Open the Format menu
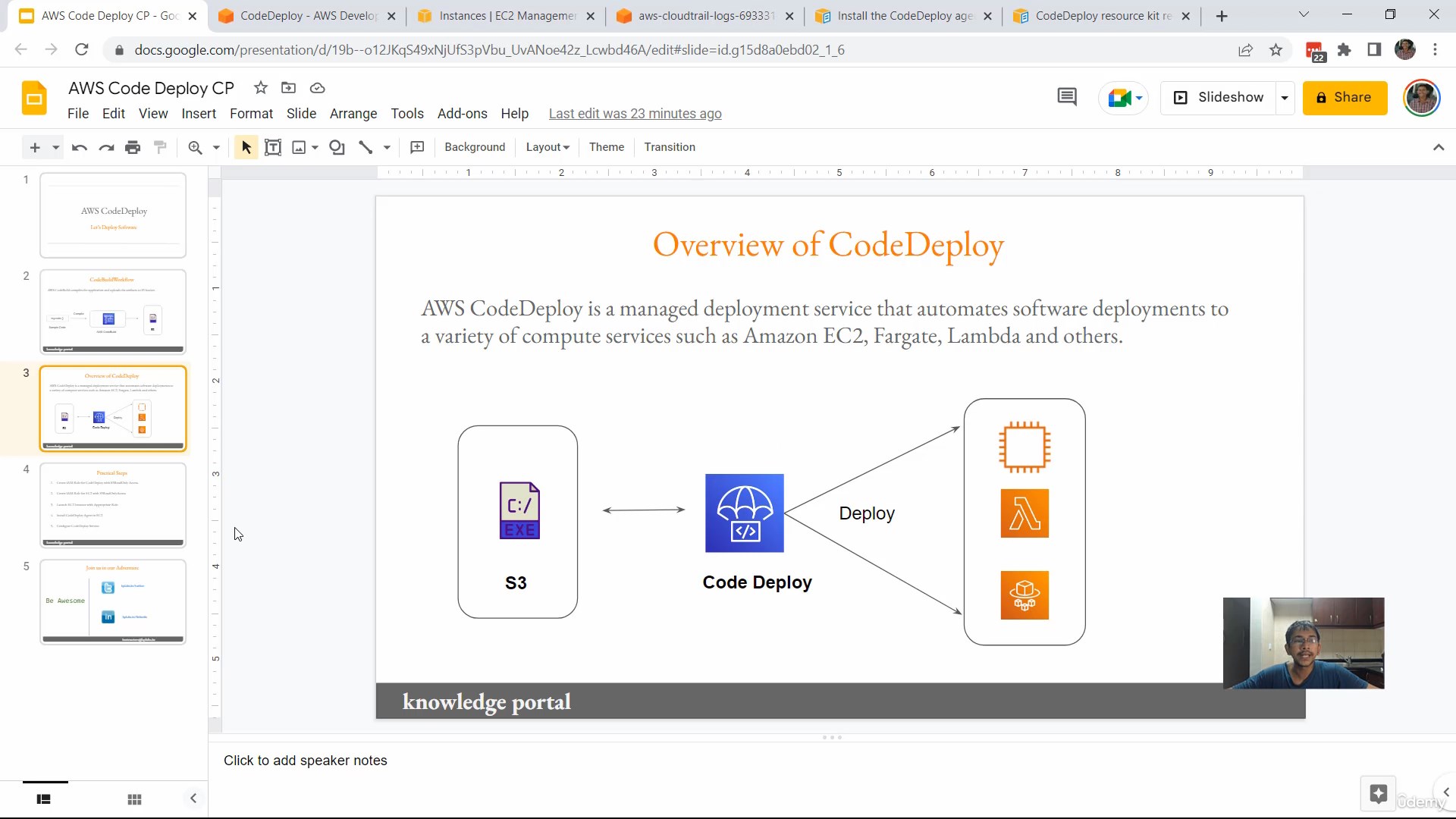 click(x=251, y=114)
